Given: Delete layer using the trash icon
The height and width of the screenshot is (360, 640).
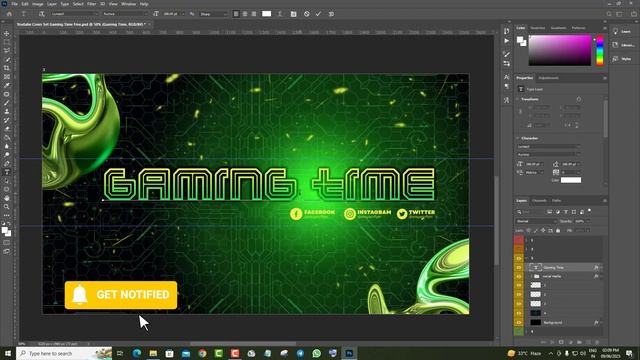Looking at the screenshot, I should pyautogui.click(x=597, y=342).
